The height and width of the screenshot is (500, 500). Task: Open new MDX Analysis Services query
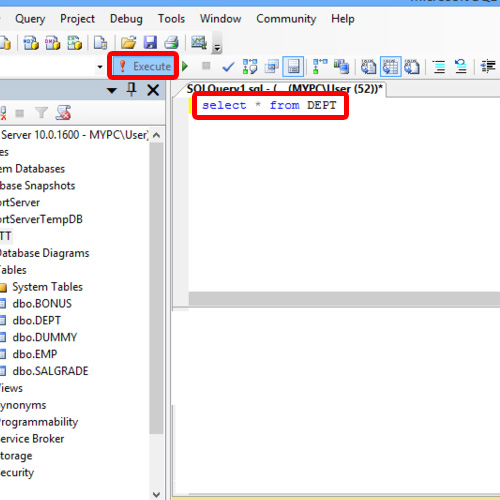(31, 43)
